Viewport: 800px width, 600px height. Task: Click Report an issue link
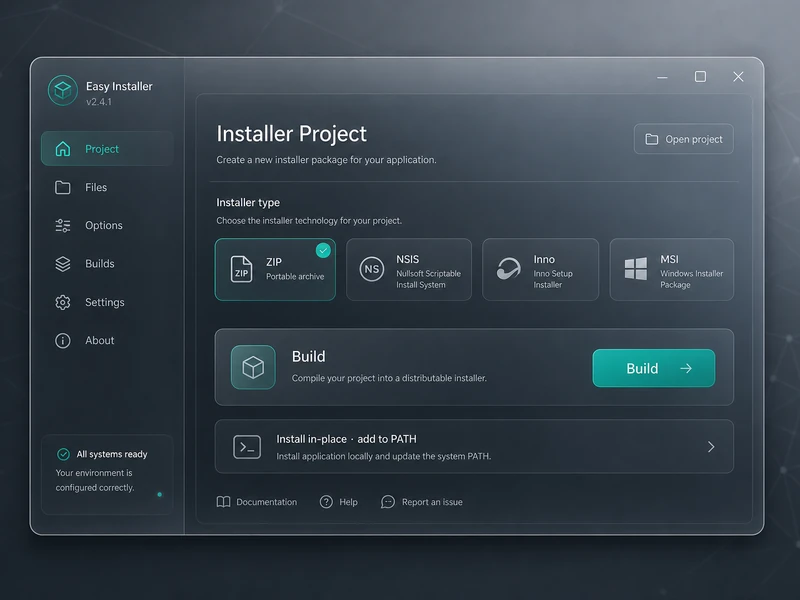(x=422, y=502)
